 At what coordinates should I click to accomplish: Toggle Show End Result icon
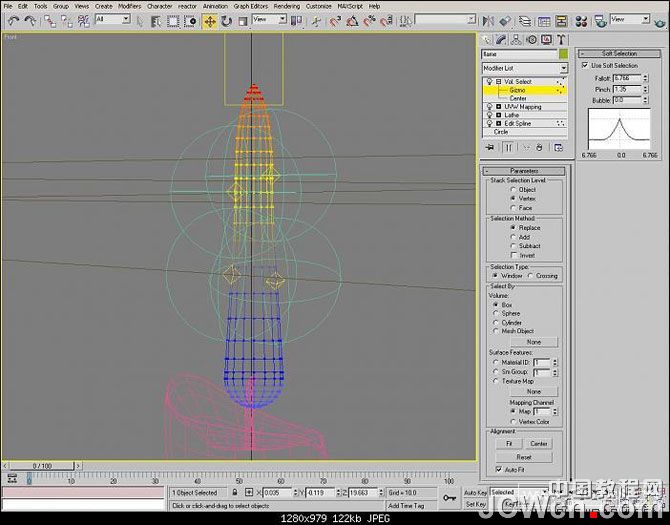508,147
